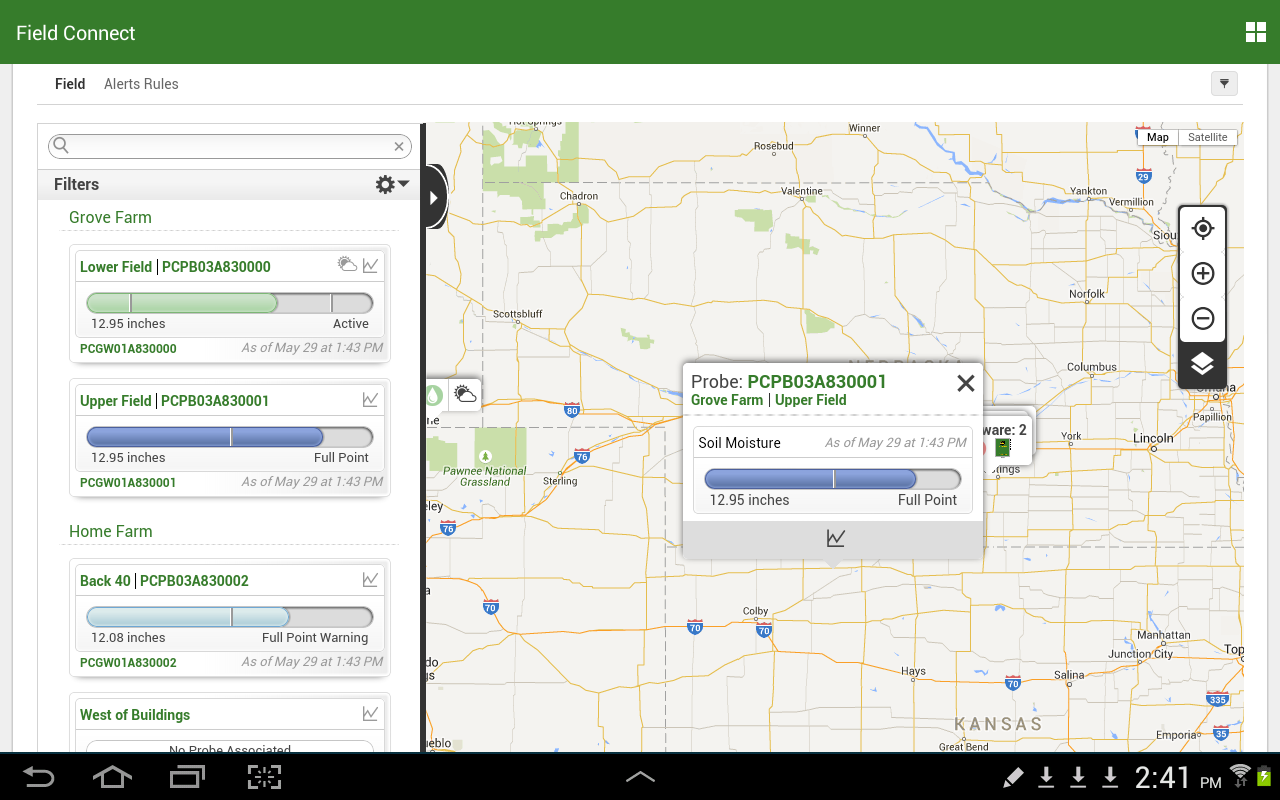This screenshot has height=800, width=1280.
Task: Open Back 40 graph icon
Action: pos(371,579)
